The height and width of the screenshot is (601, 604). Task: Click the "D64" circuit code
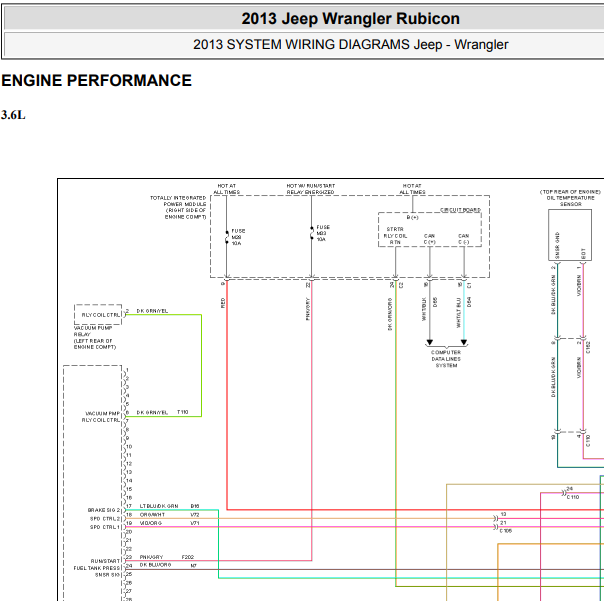coord(469,302)
